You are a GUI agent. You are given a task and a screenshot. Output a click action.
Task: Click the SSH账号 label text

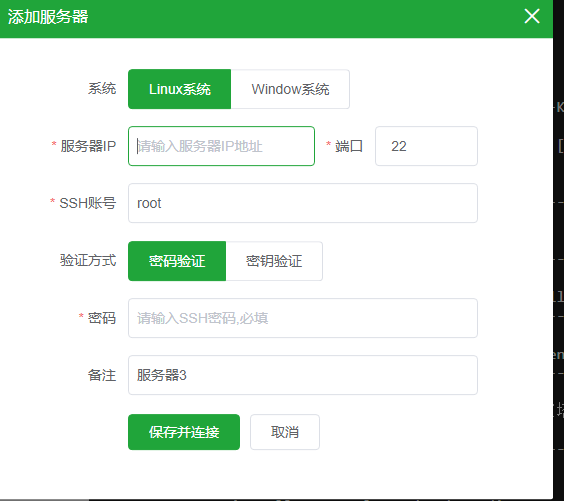pyautogui.click(x=87, y=203)
